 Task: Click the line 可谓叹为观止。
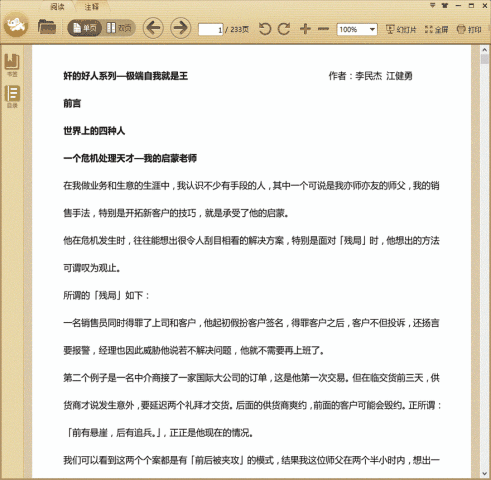pyautogui.click(x=92, y=268)
